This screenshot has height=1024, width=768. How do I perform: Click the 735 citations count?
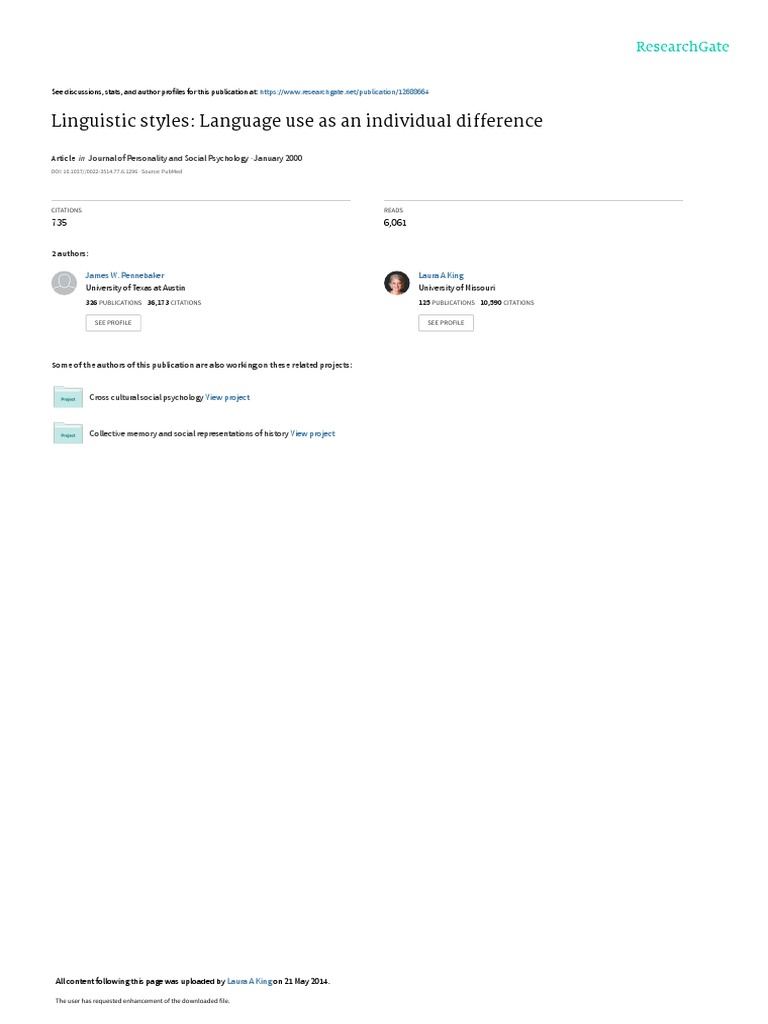pos(59,223)
